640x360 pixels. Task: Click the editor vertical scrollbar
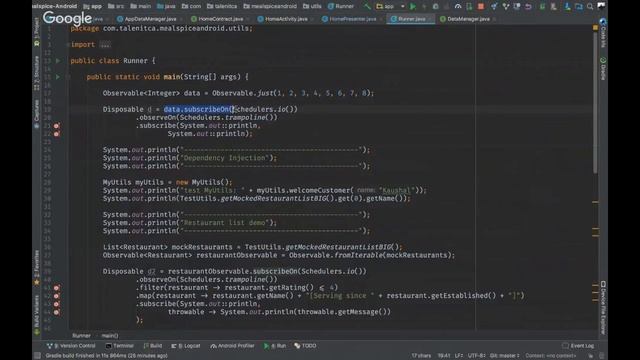point(595,102)
